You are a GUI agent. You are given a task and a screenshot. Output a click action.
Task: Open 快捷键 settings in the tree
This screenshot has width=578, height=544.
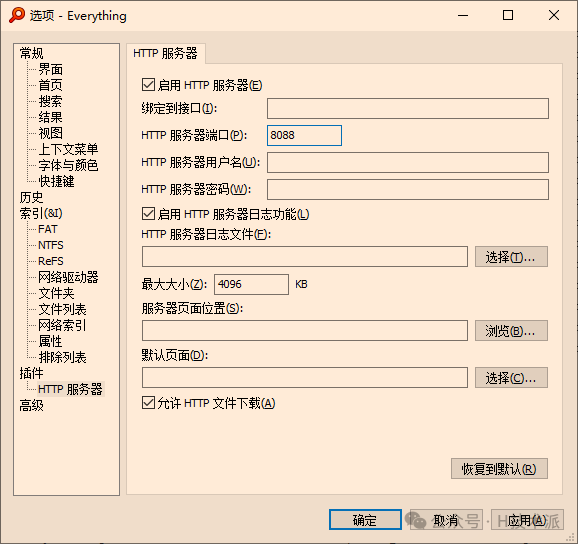56,181
